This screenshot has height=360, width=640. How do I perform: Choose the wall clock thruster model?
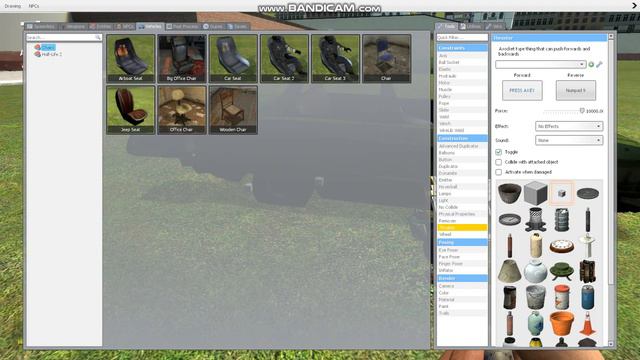(x=562, y=246)
